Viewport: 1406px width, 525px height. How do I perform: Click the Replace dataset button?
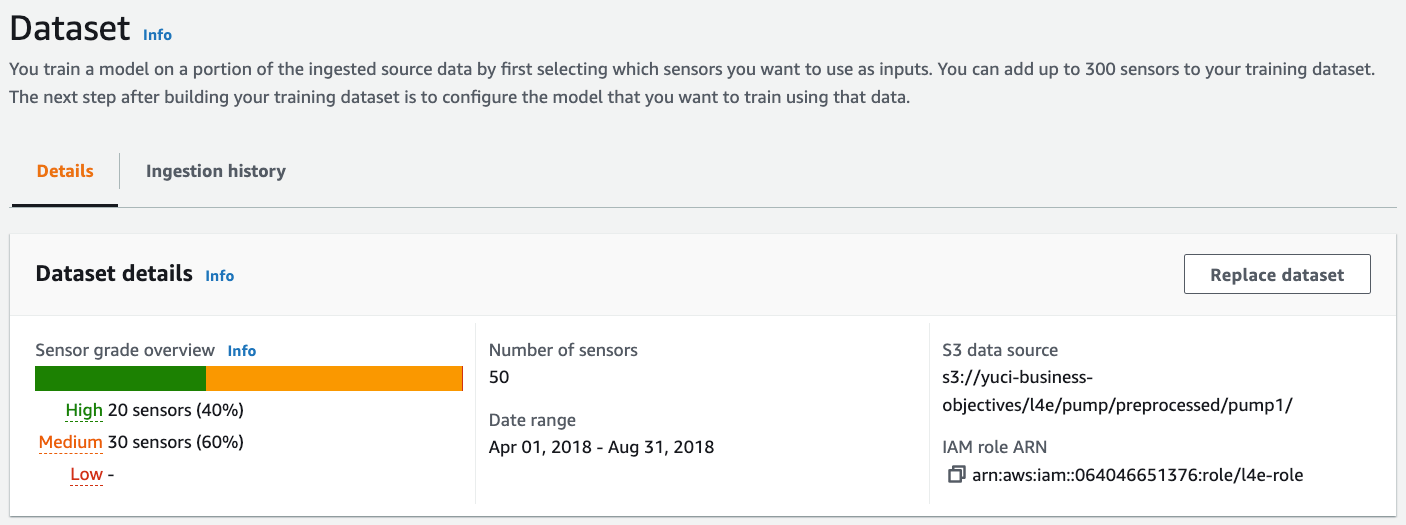point(1276,275)
